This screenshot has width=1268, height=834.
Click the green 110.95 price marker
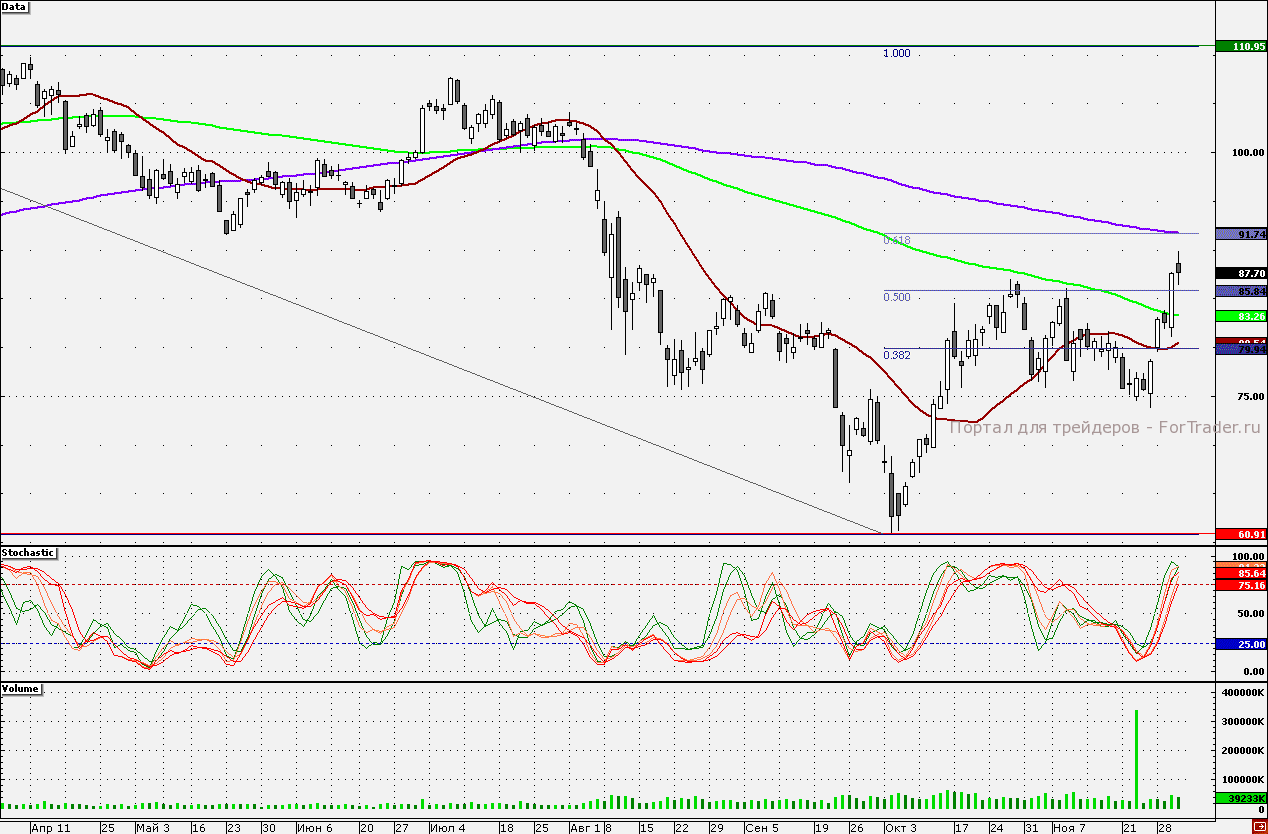1240,46
